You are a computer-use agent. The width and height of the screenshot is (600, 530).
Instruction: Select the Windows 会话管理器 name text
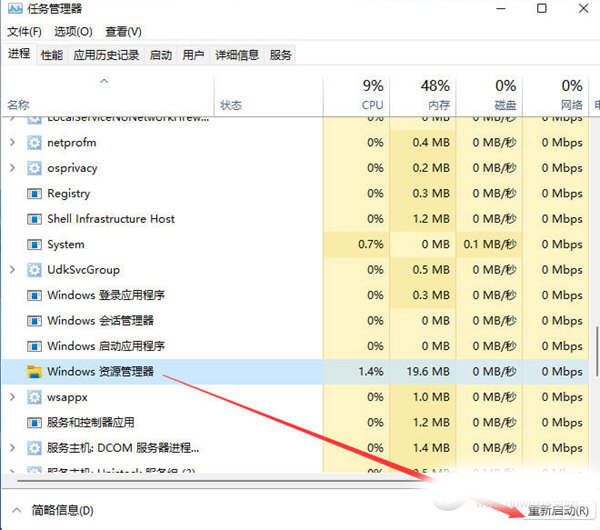pyautogui.click(x=100, y=321)
